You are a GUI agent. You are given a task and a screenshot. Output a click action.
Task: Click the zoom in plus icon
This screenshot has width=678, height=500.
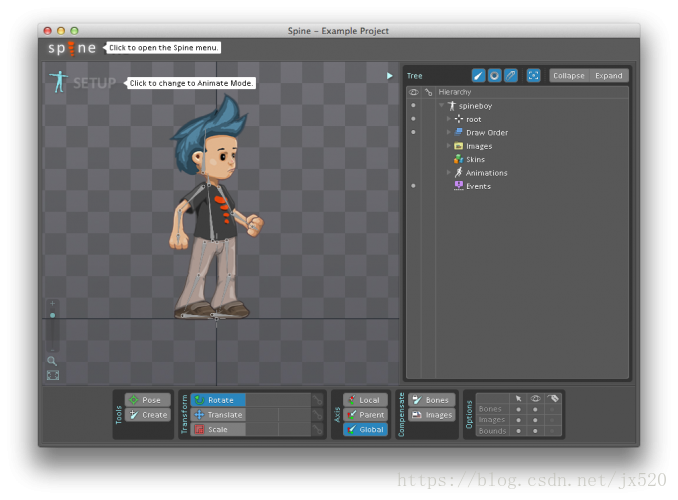[53, 304]
